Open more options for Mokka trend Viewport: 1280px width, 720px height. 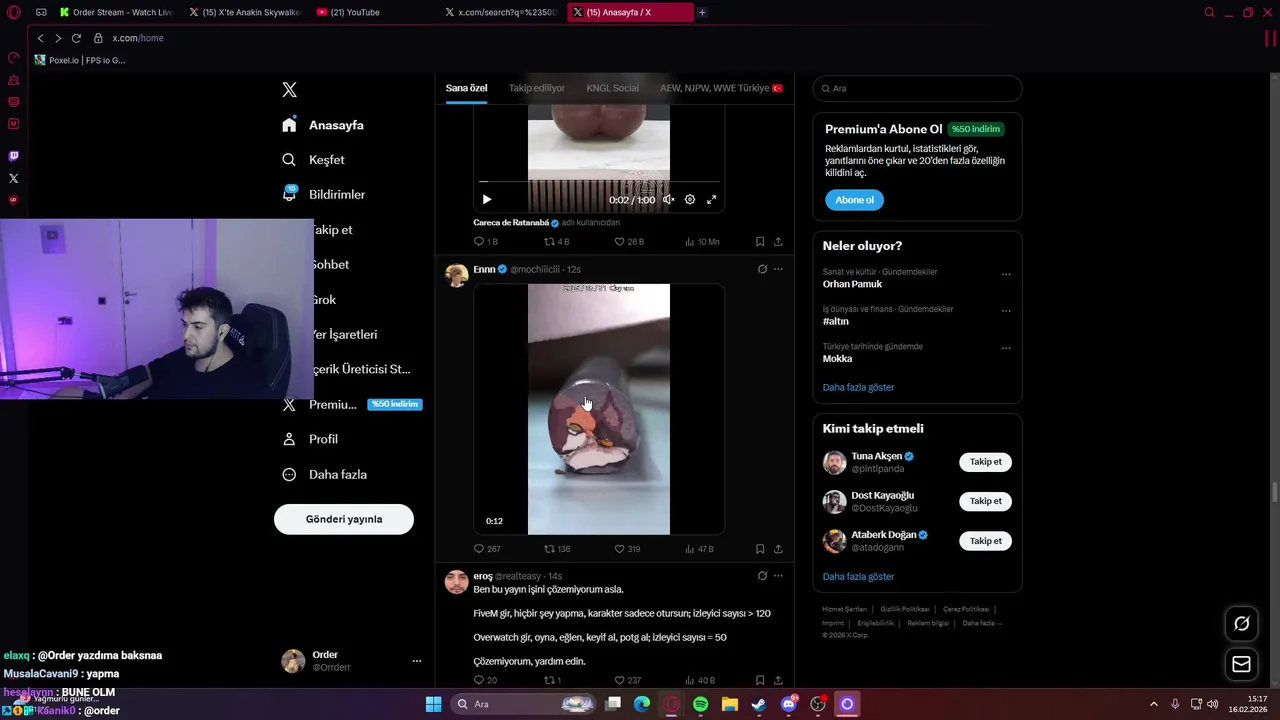point(1006,348)
